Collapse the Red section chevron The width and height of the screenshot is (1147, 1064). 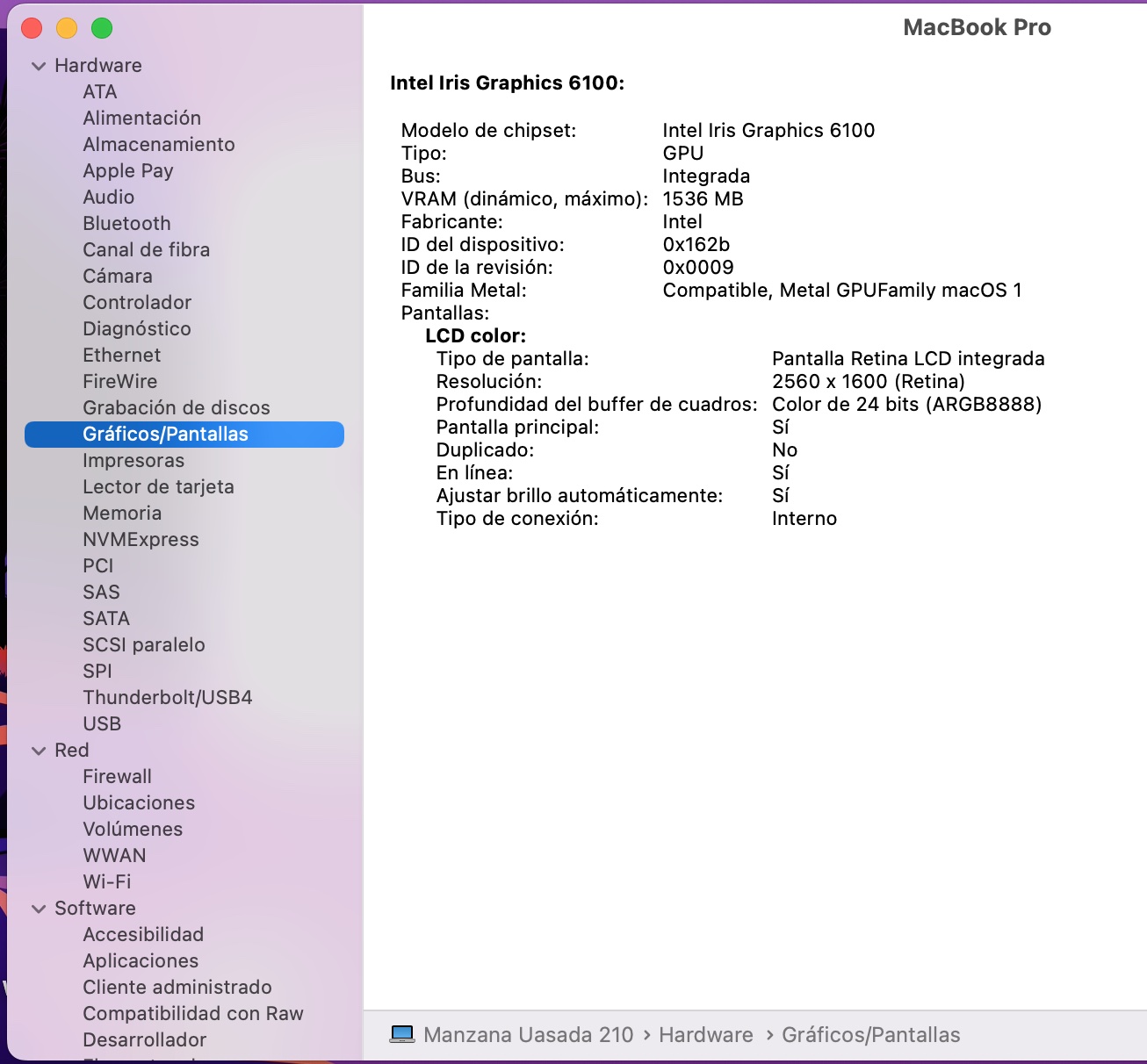coord(39,751)
